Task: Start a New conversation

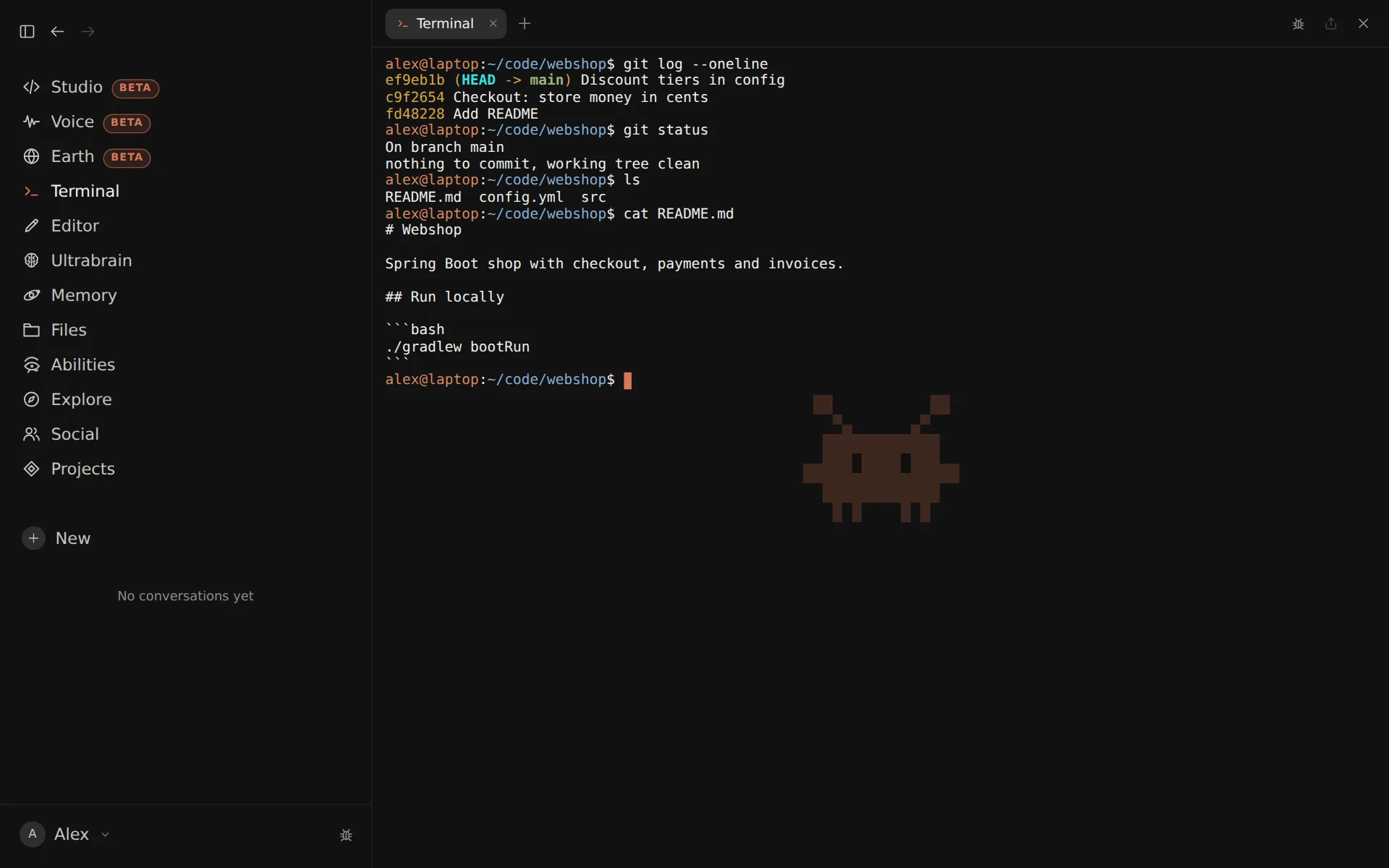Action: coord(56,538)
